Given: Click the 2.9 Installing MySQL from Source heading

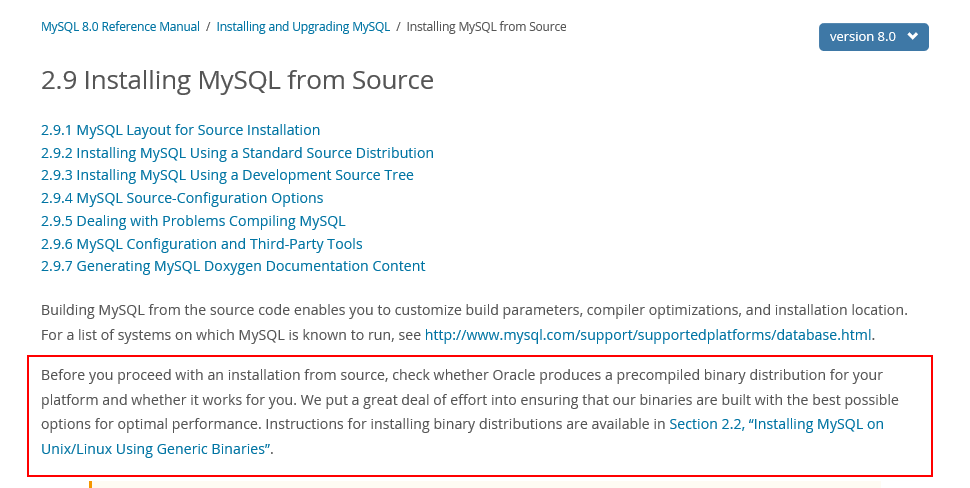Looking at the screenshot, I should click(x=237, y=80).
